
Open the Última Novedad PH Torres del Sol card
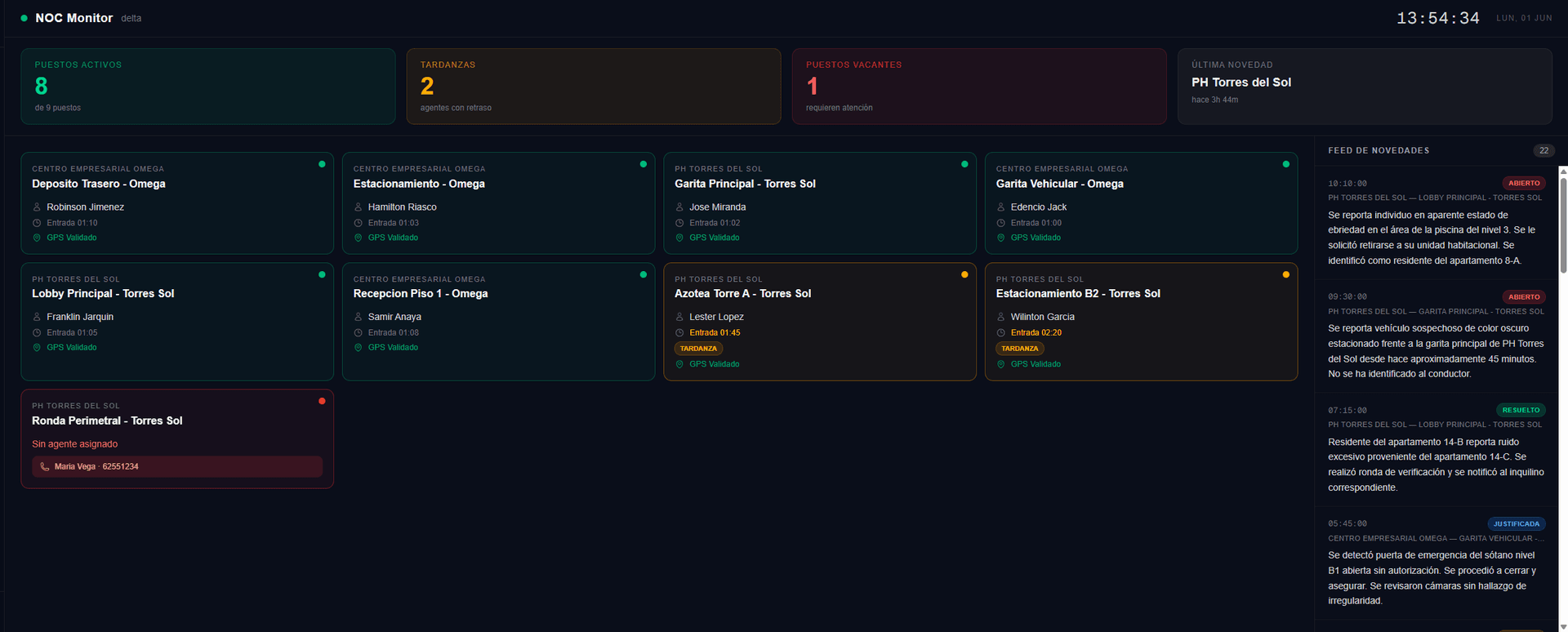tap(1365, 87)
